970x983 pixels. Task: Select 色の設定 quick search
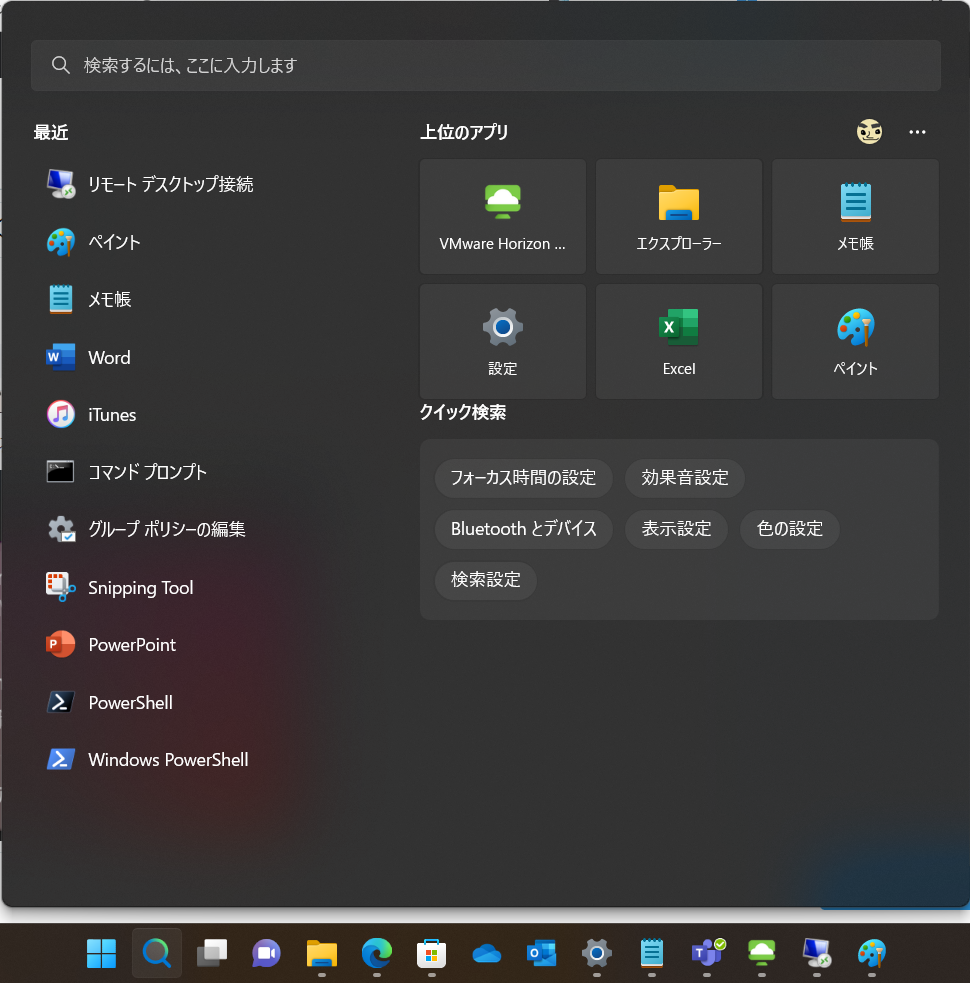click(x=789, y=528)
